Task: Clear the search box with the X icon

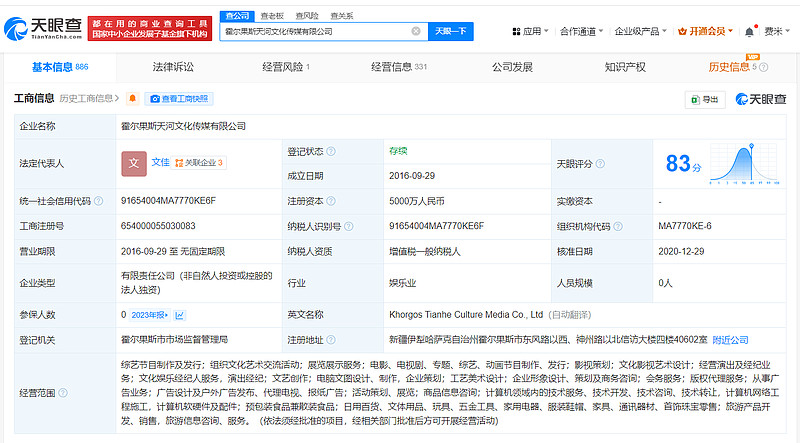Action: (x=416, y=32)
